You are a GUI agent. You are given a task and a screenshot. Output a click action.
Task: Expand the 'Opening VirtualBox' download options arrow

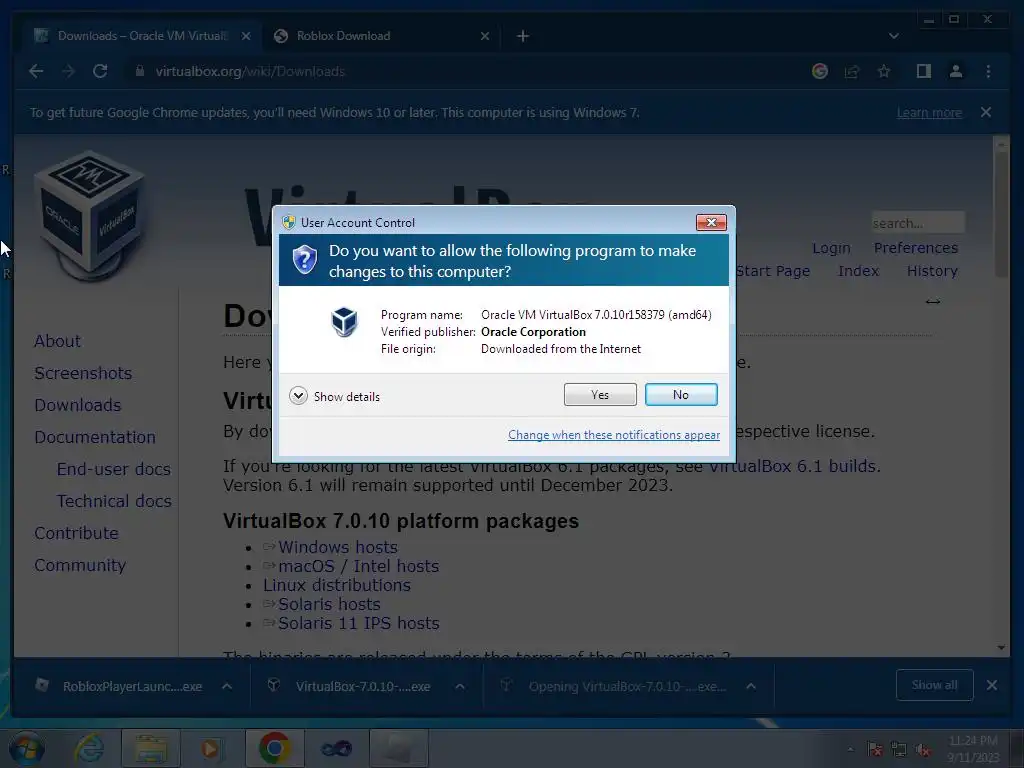coord(751,686)
